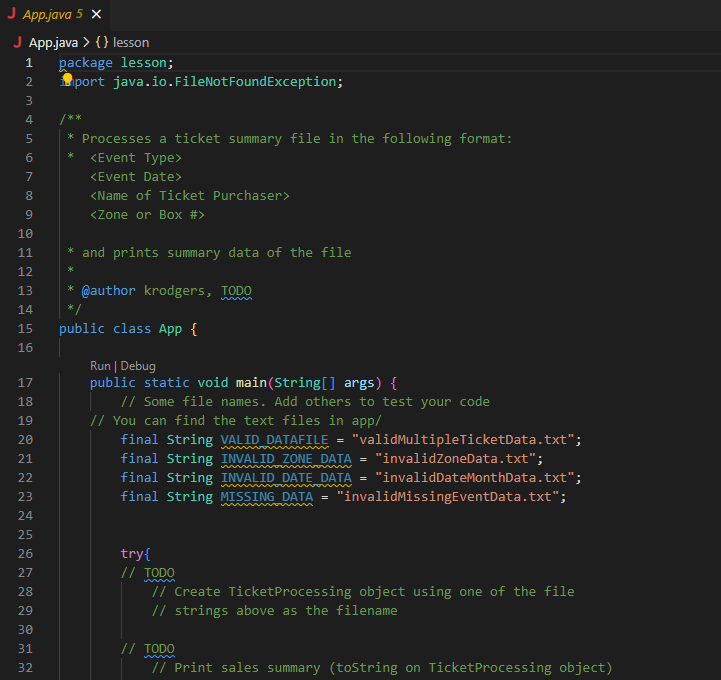Click the main method name

click(252, 383)
